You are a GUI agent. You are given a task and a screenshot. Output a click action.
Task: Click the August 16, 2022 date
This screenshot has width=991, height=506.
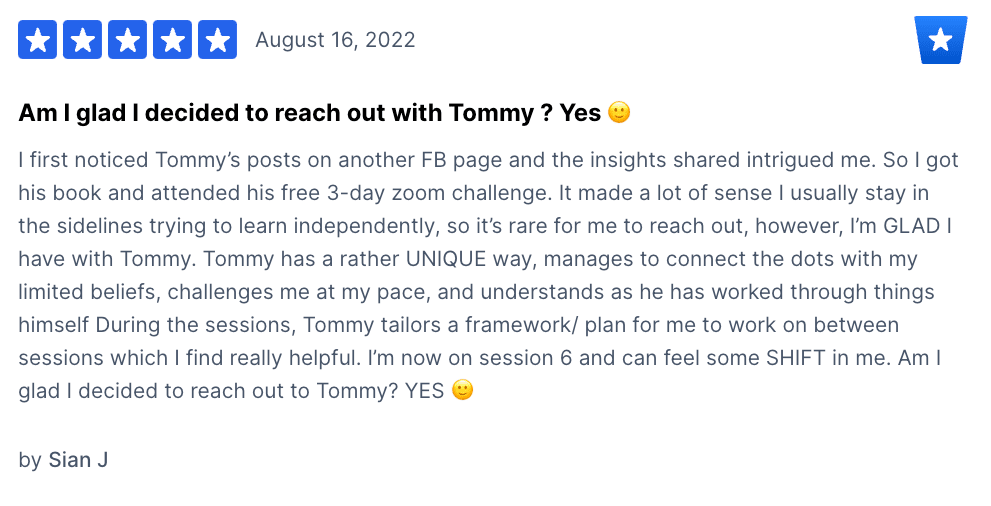(335, 40)
